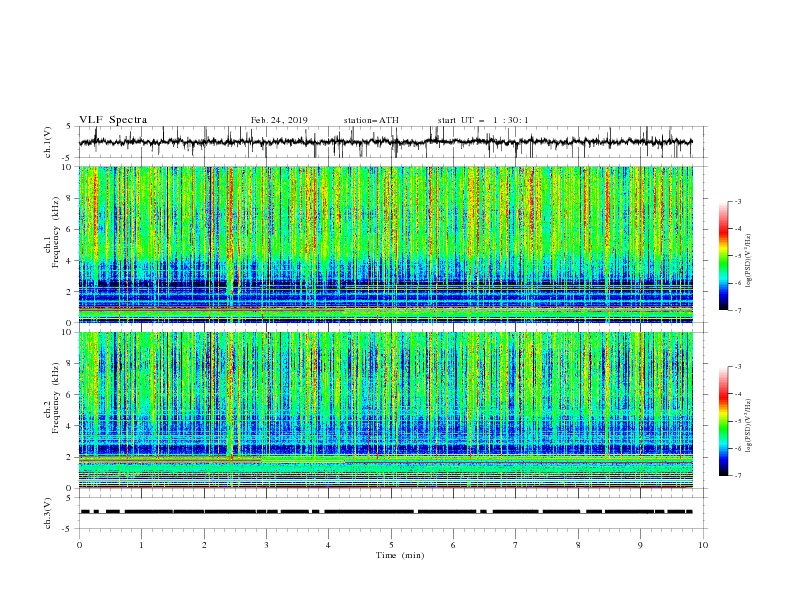
Task: Click the "-3" tick on ch.2 colorbar
Action: pyautogui.click(x=737, y=367)
